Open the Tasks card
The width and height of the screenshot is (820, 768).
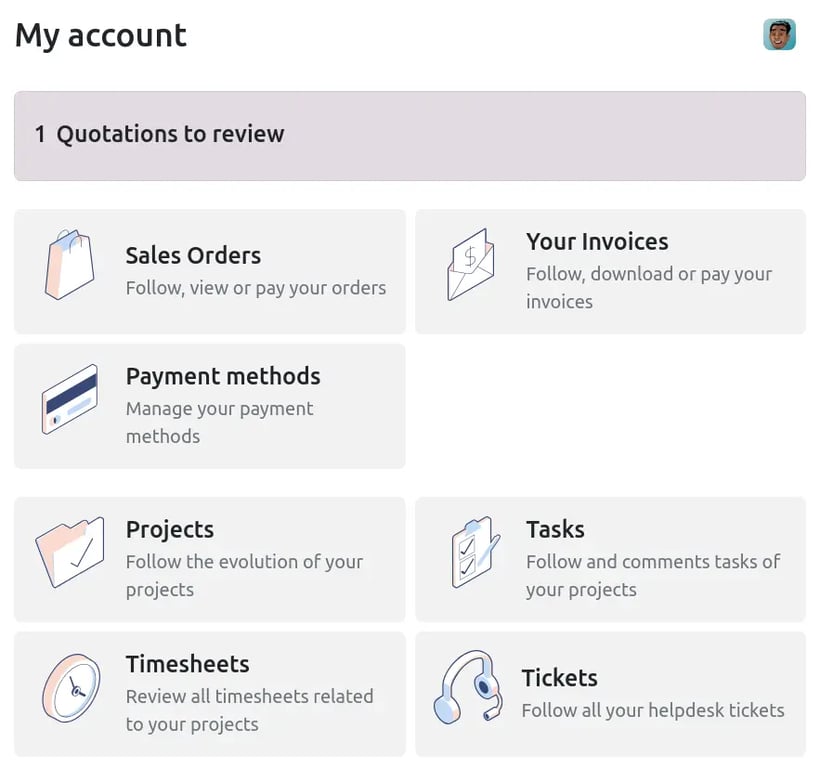point(610,560)
